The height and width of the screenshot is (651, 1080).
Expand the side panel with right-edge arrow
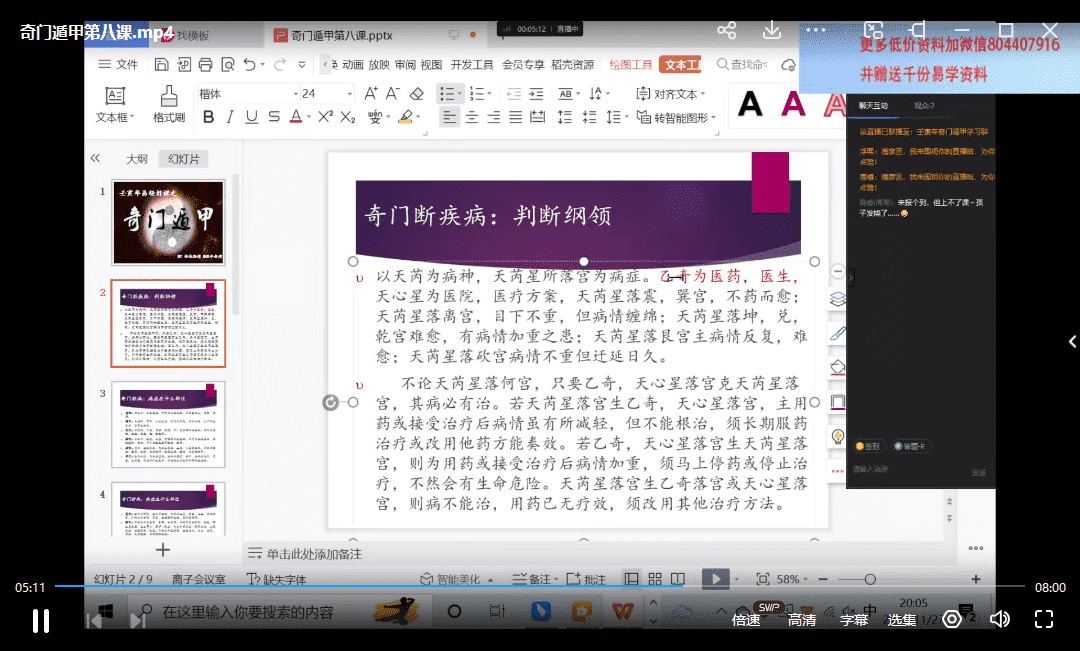(1072, 342)
